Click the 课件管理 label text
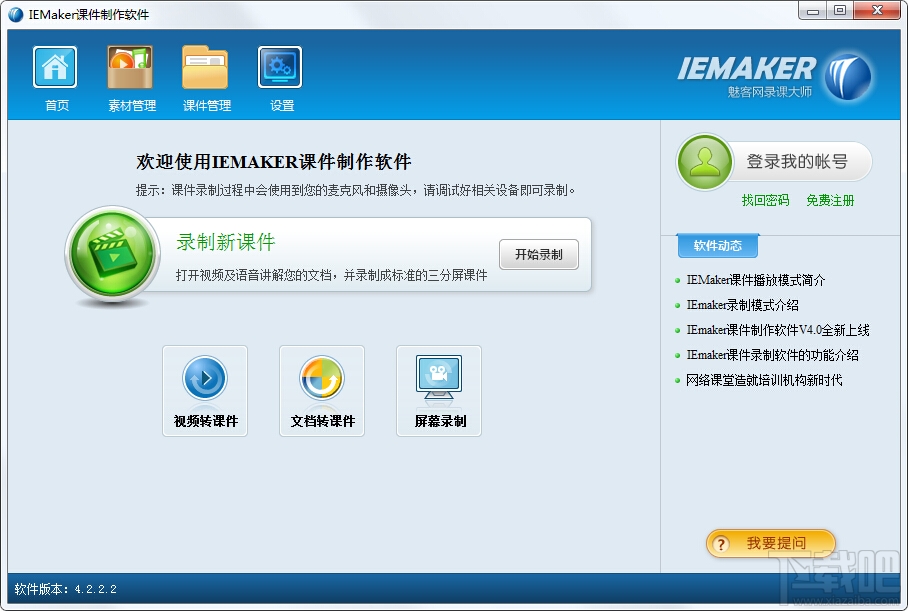This screenshot has height=611, width=908. click(207, 105)
